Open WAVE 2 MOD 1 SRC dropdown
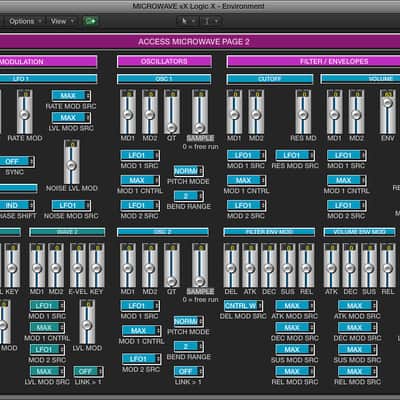 click(47, 306)
